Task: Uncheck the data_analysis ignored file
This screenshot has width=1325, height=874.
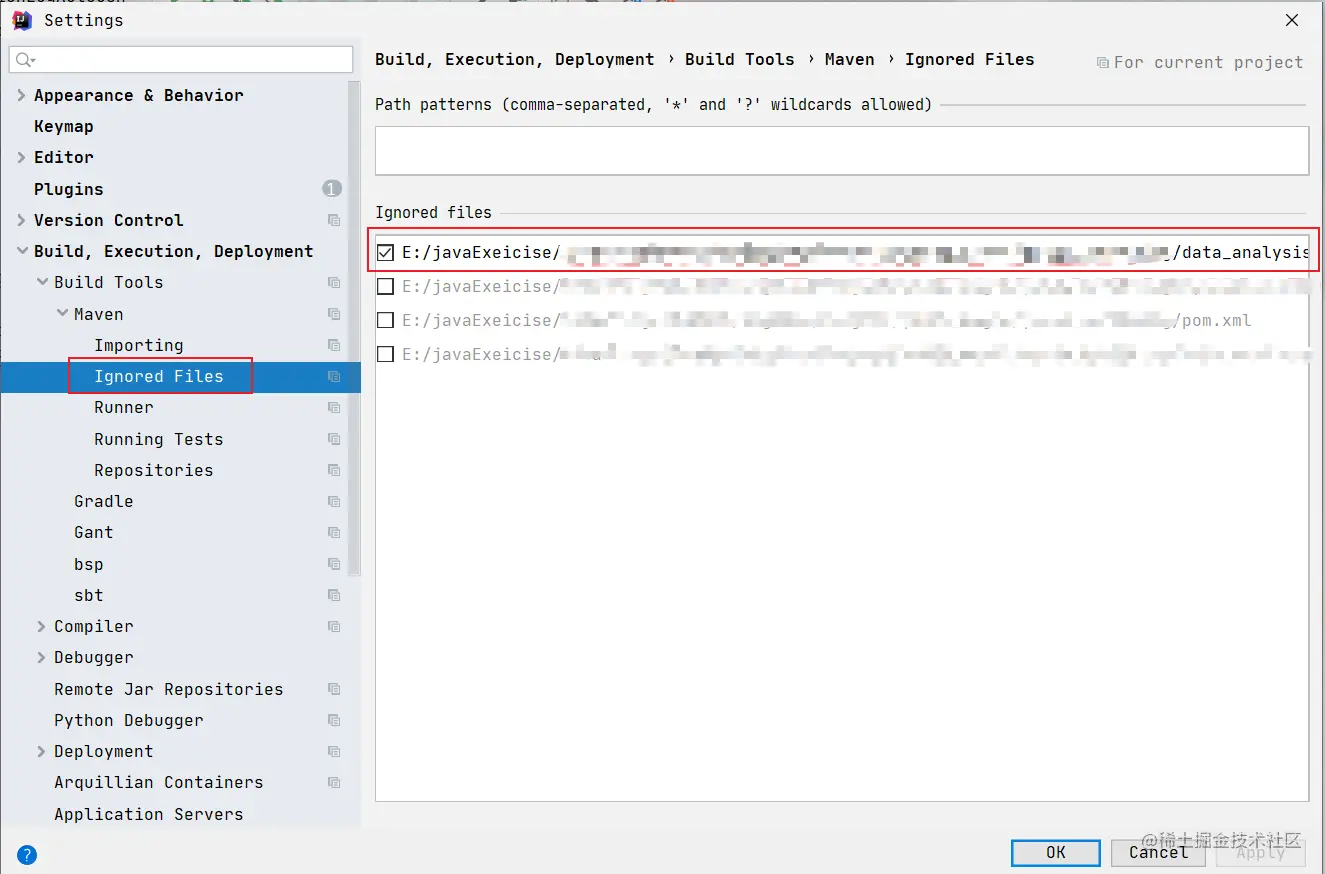Action: click(385, 252)
